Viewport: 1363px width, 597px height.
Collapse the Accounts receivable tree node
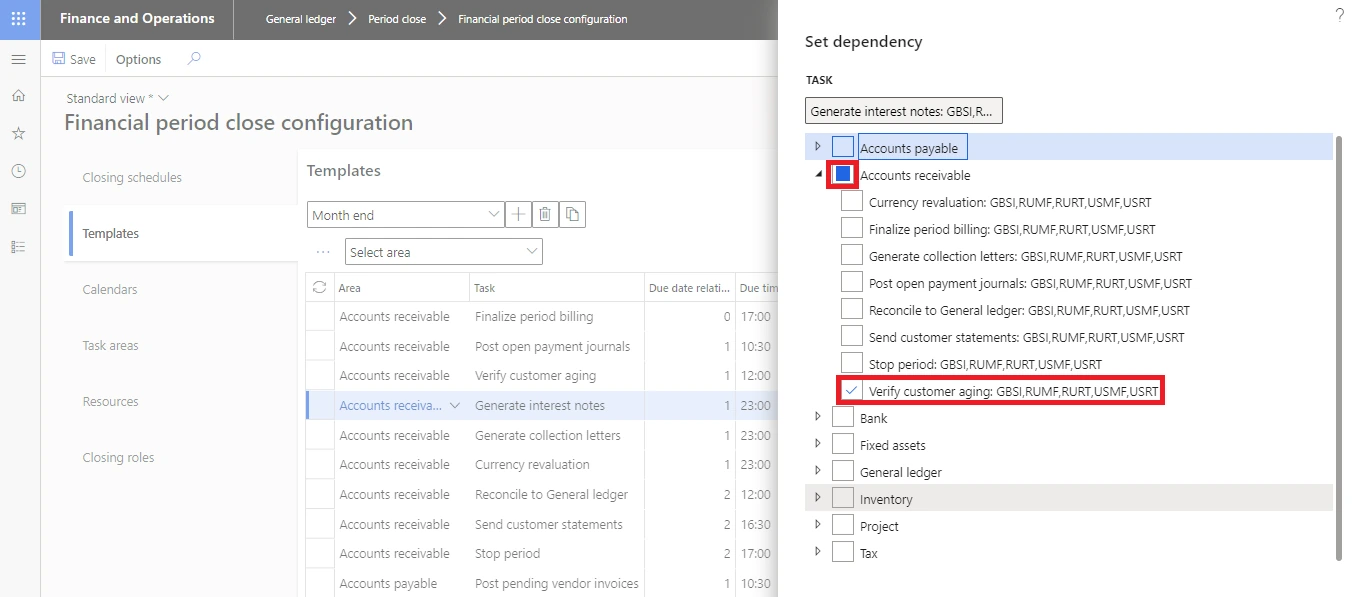tap(819, 175)
